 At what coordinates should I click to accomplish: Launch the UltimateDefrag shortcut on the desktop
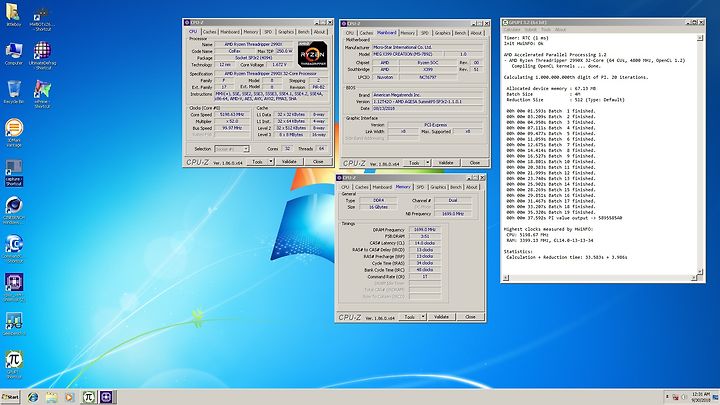pyautogui.click(x=42, y=55)
